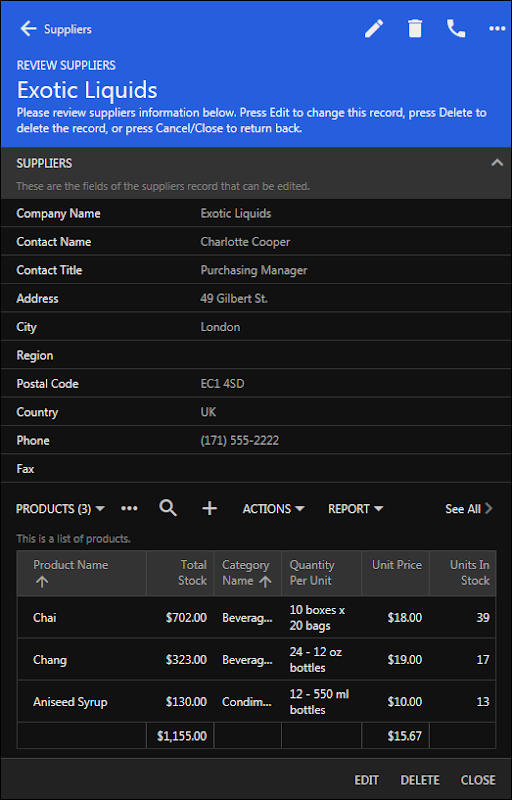Image resolution: width=512 pixels, height=800 pixels.
Task: Click the Fax field label
Action: 25,469
